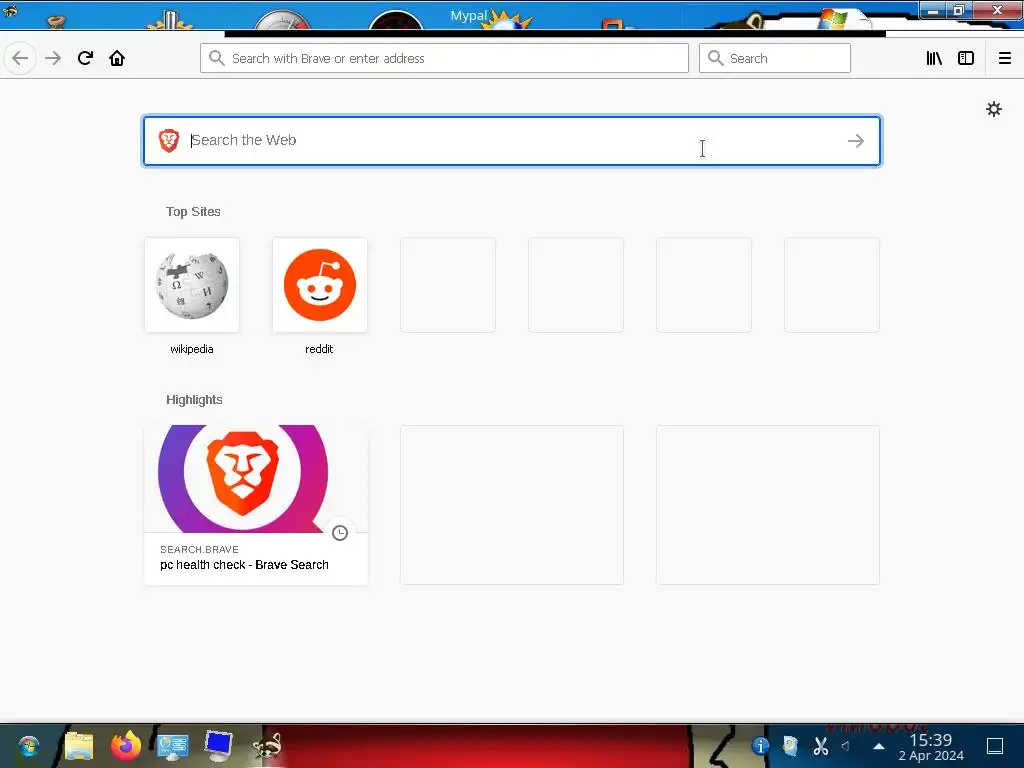Image resolution: width=1024 pixels, height=768 pixels.
Task: Go back with the browser back arrow
Action: pyautogui.click(x=20, y=59)
